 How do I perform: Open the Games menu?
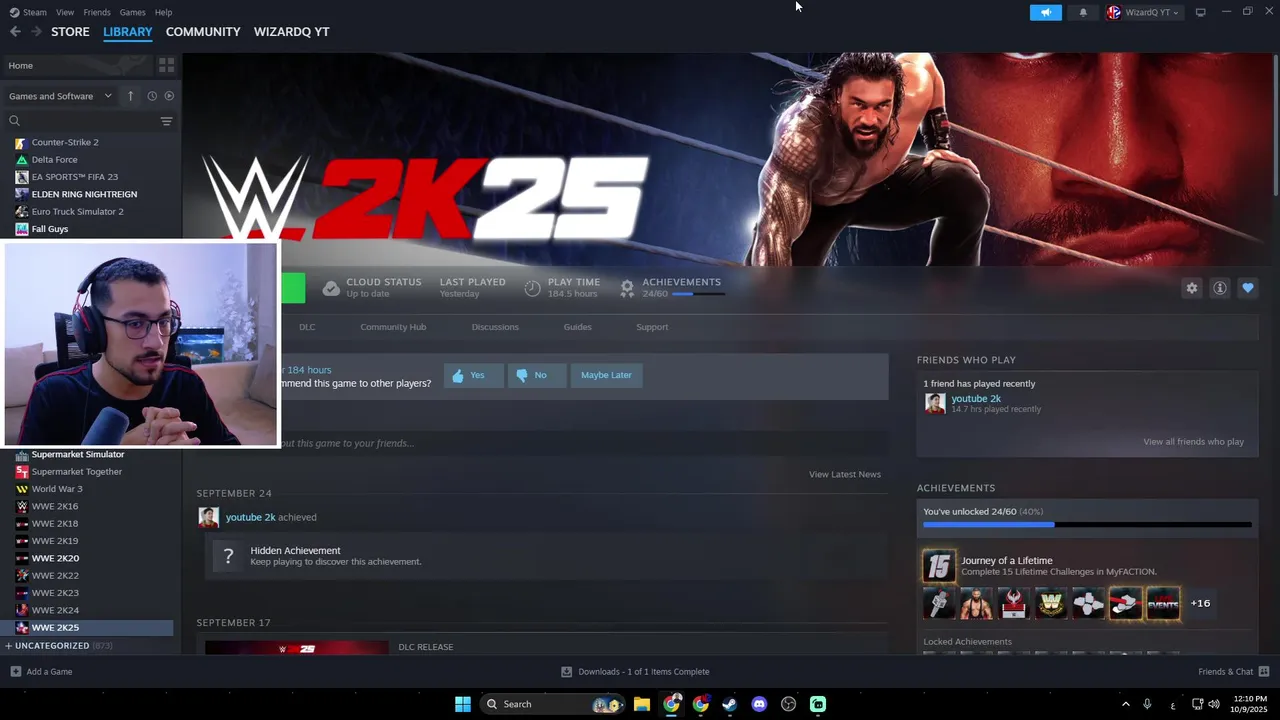[132, 12]
